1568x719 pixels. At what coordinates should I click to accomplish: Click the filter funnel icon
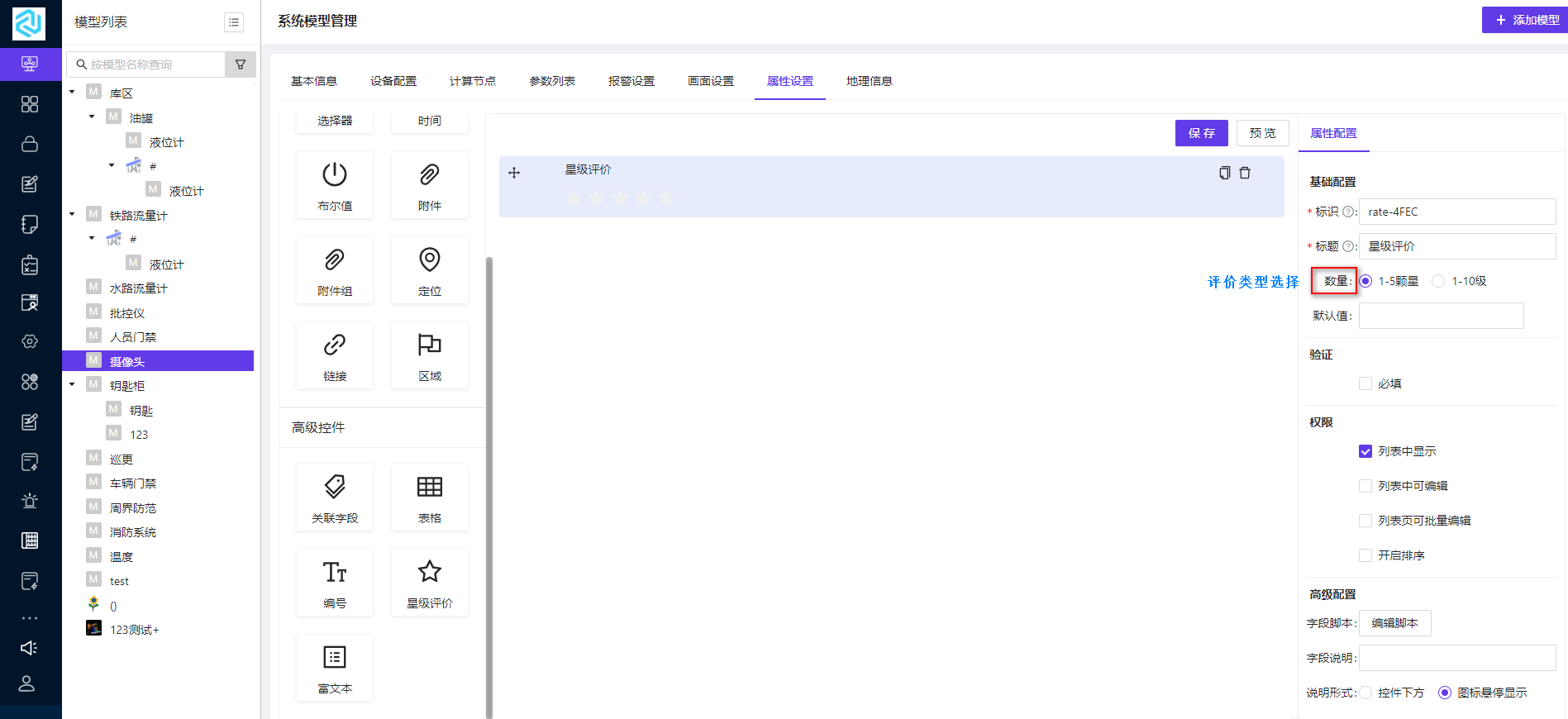(x=241, y=64)
